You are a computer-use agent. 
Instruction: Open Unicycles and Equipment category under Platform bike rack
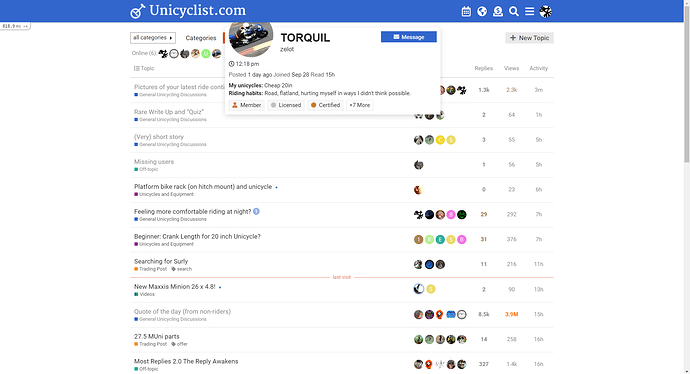164,194
